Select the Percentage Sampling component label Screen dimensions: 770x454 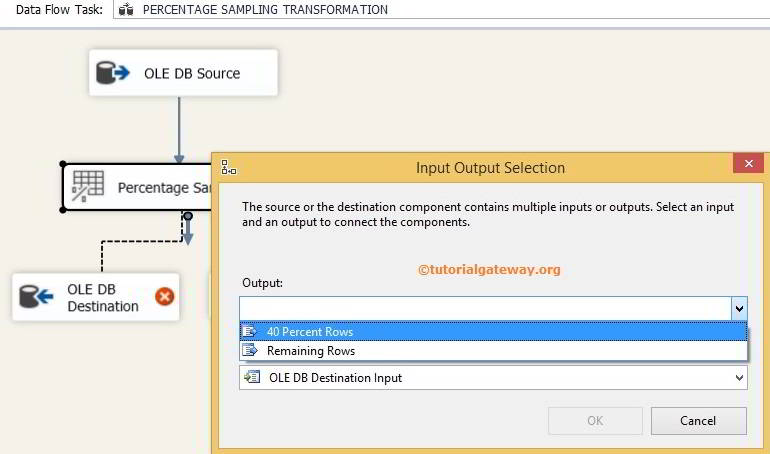pos(165,187)
